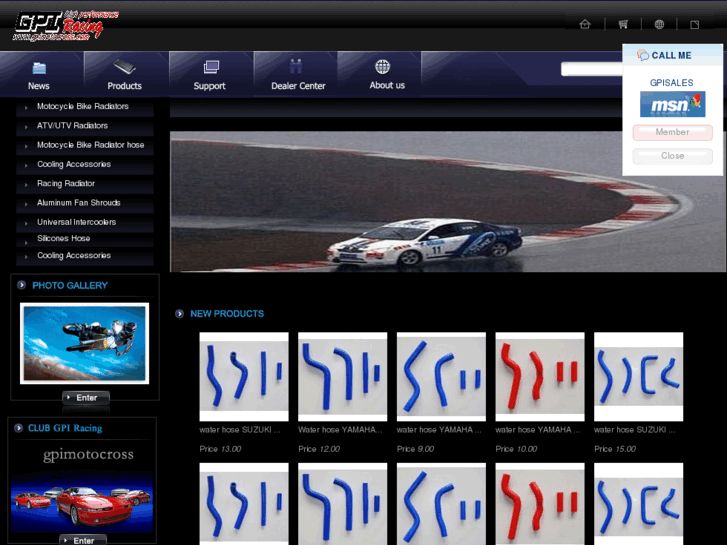This screenshot has width=727, height=545.
Task: Click Enter button under photo gallery
Action: point(86,398)
